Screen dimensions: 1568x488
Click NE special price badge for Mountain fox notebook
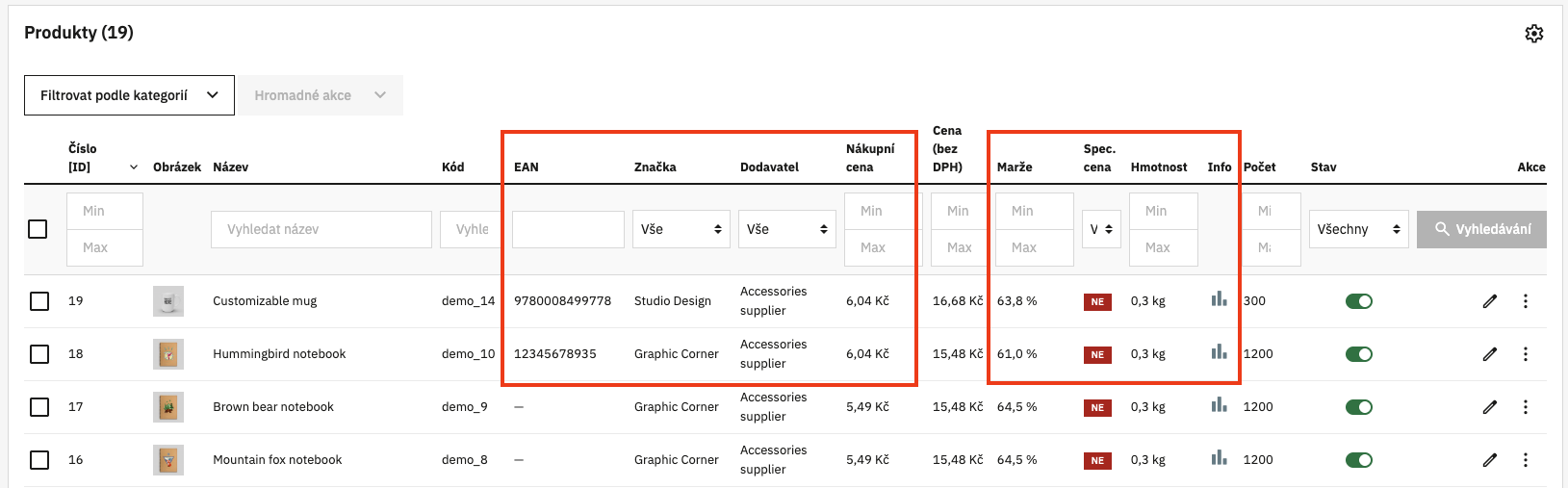(1097, 461)
